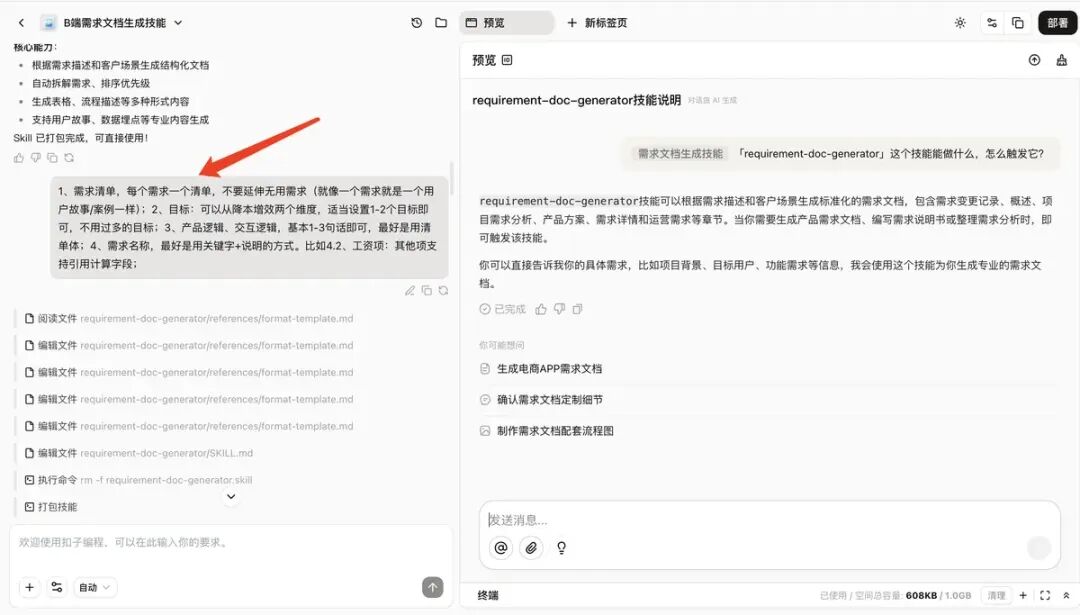Attach a file with the paperclip button
This screenshot has height=615, width=1080.
(x=531, y=548)
